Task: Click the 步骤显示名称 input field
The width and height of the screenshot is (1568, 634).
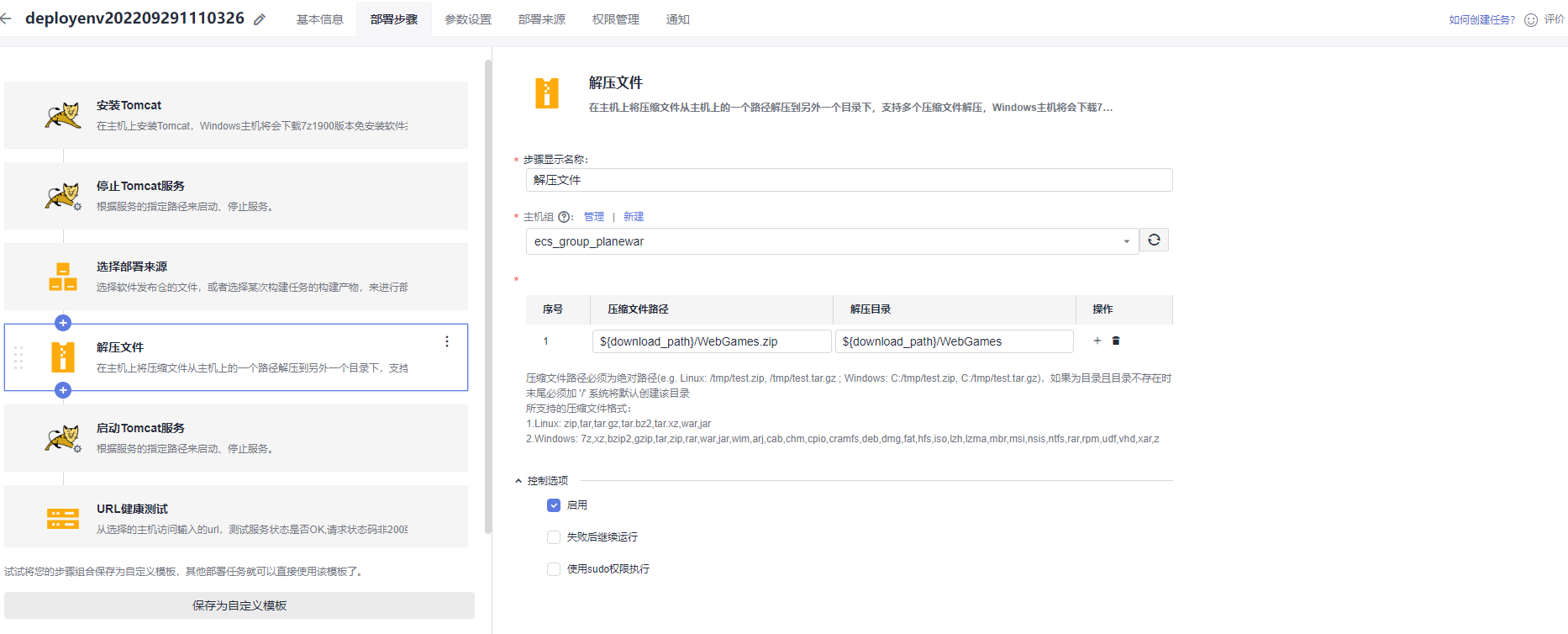Action: (x=849, y=180)
